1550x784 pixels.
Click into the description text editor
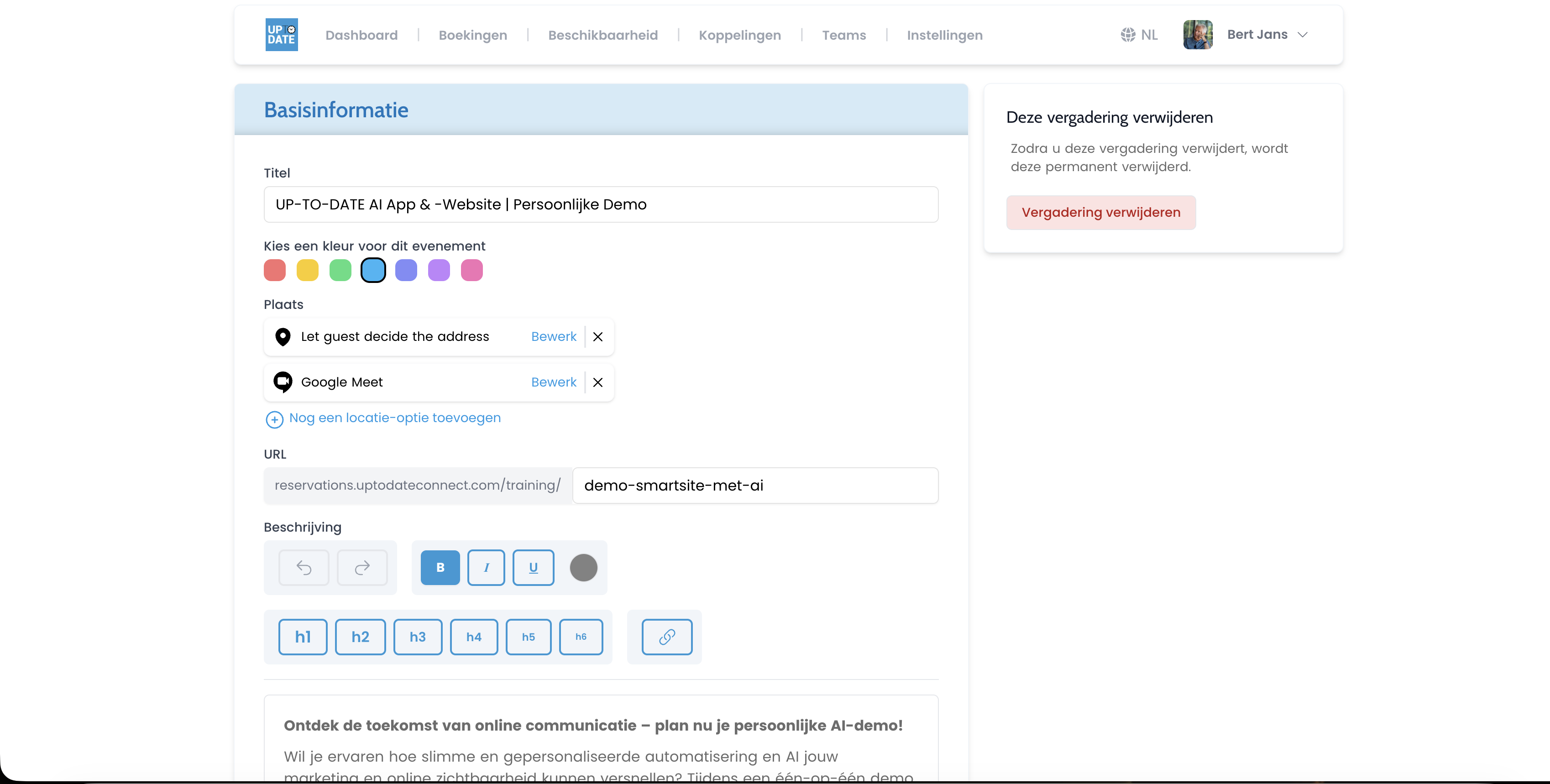tap(601, 739)
